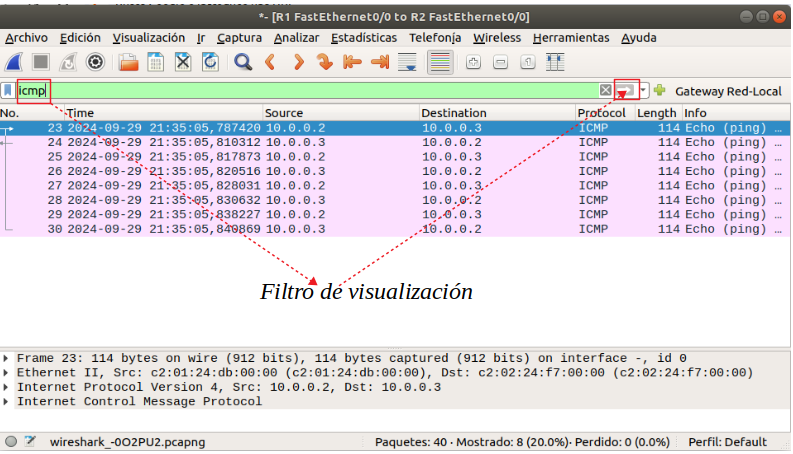Sort packets by Destination column header
Image resolution: width=793 pixels, height=454 pixels.
point(497,113)
